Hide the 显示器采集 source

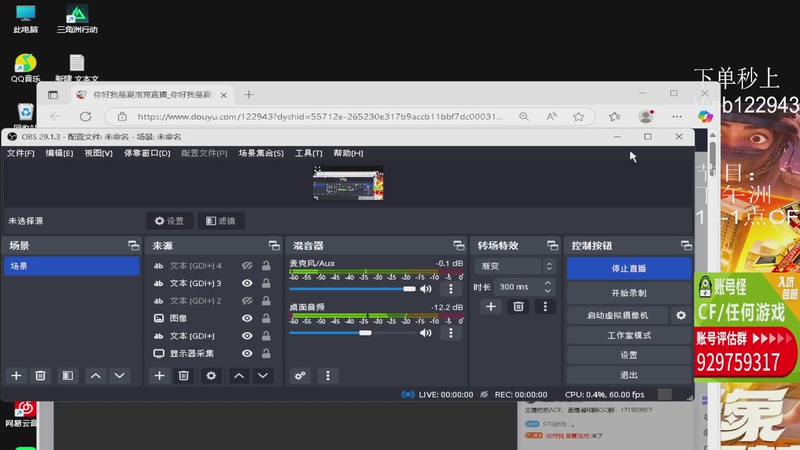point(247,354)
